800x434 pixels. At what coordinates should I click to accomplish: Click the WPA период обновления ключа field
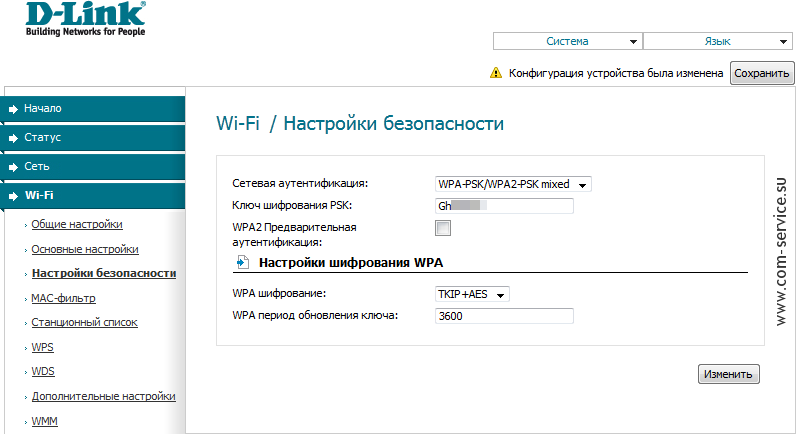[x=504, y=316]
